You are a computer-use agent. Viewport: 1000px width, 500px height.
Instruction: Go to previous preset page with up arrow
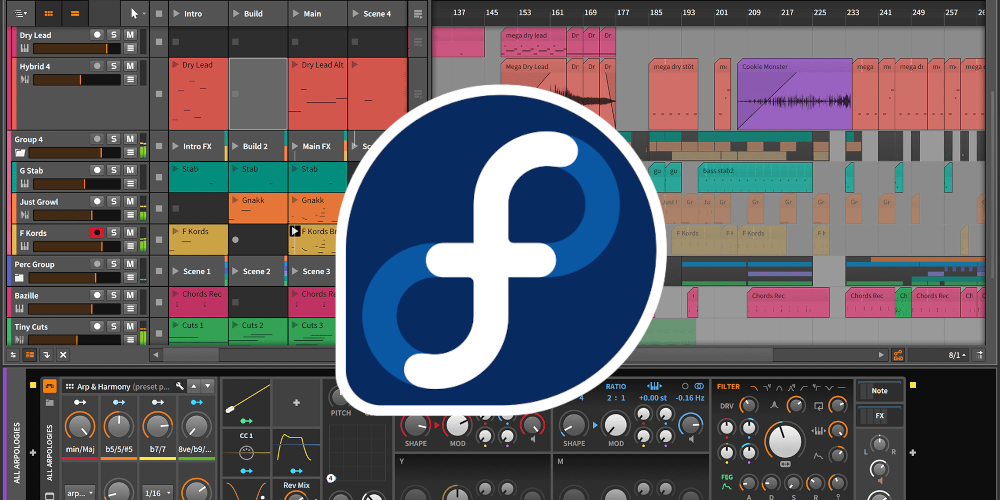click(x=194, y=386)
